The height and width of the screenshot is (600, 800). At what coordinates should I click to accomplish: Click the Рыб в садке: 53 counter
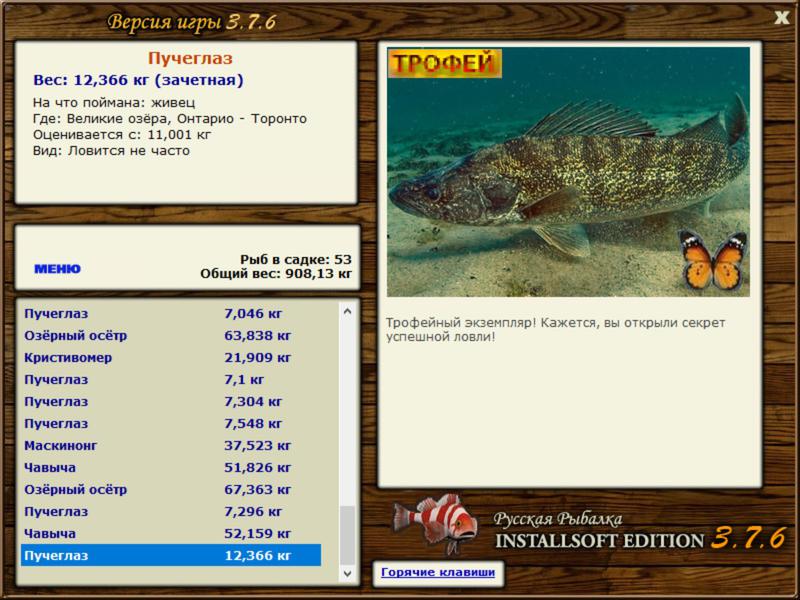296,259
